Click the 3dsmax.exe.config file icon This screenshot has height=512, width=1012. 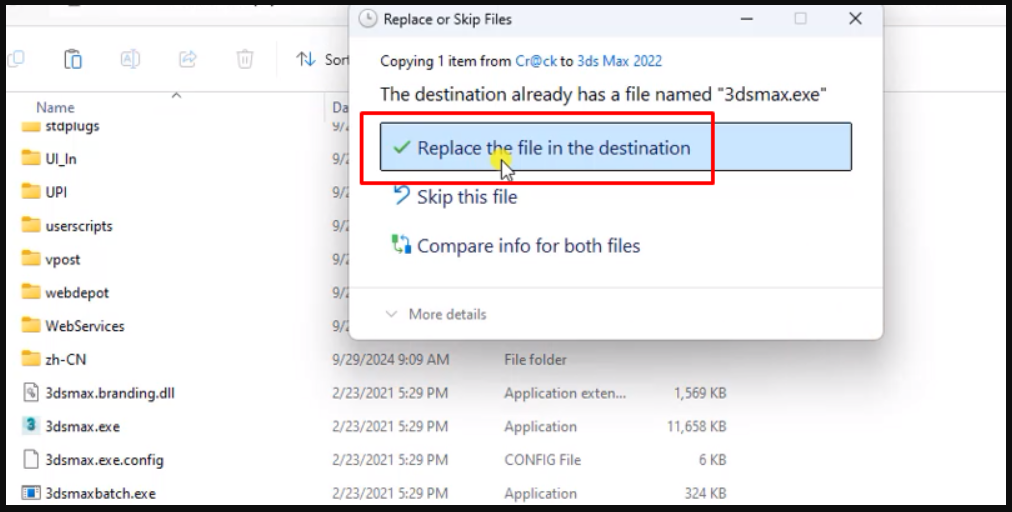coord(30,460)
